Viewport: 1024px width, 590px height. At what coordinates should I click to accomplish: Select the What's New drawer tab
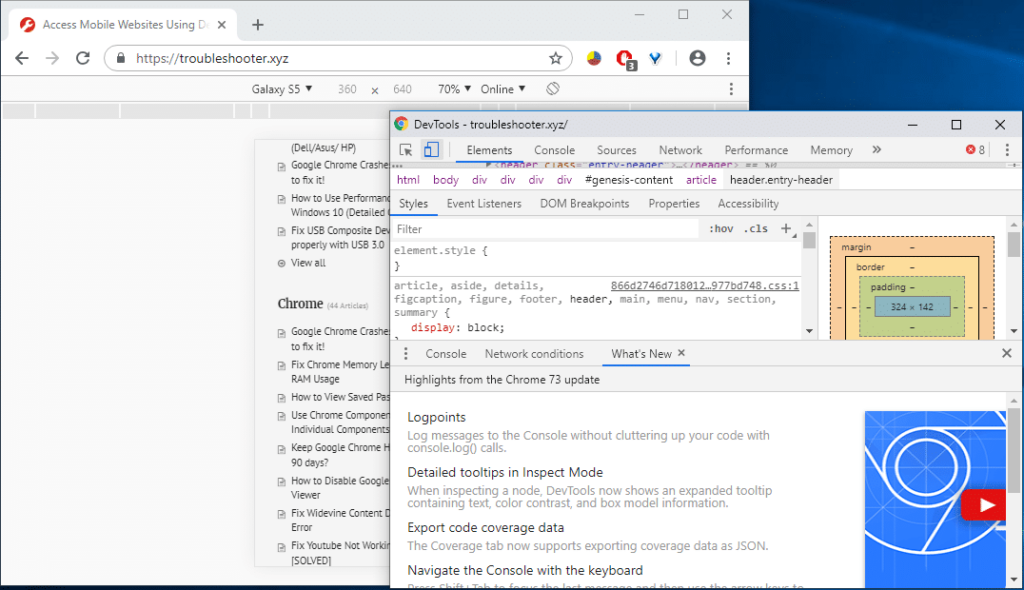click(641, 353)
